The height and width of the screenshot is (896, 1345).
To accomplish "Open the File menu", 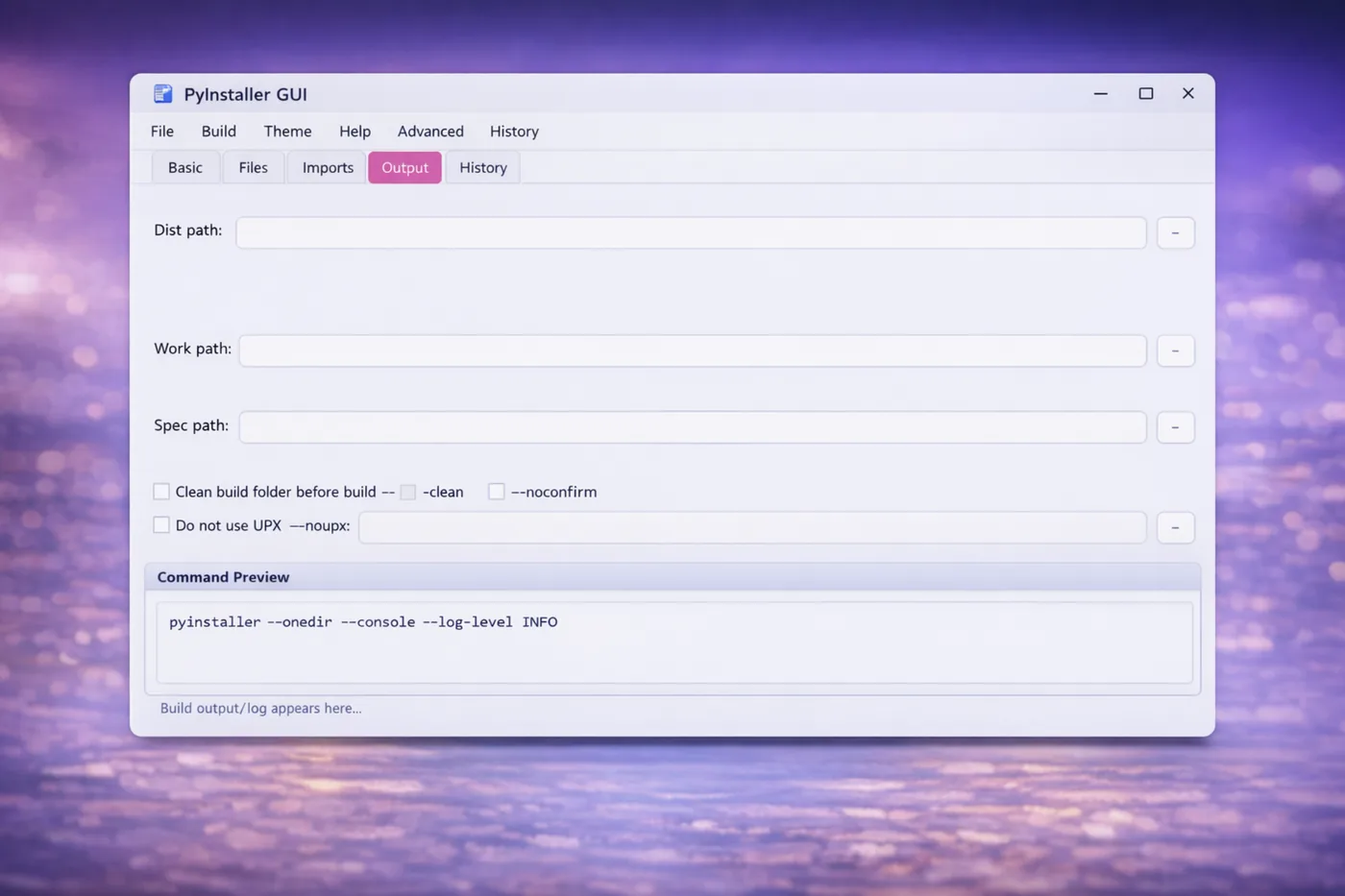I will click(161, 131).
